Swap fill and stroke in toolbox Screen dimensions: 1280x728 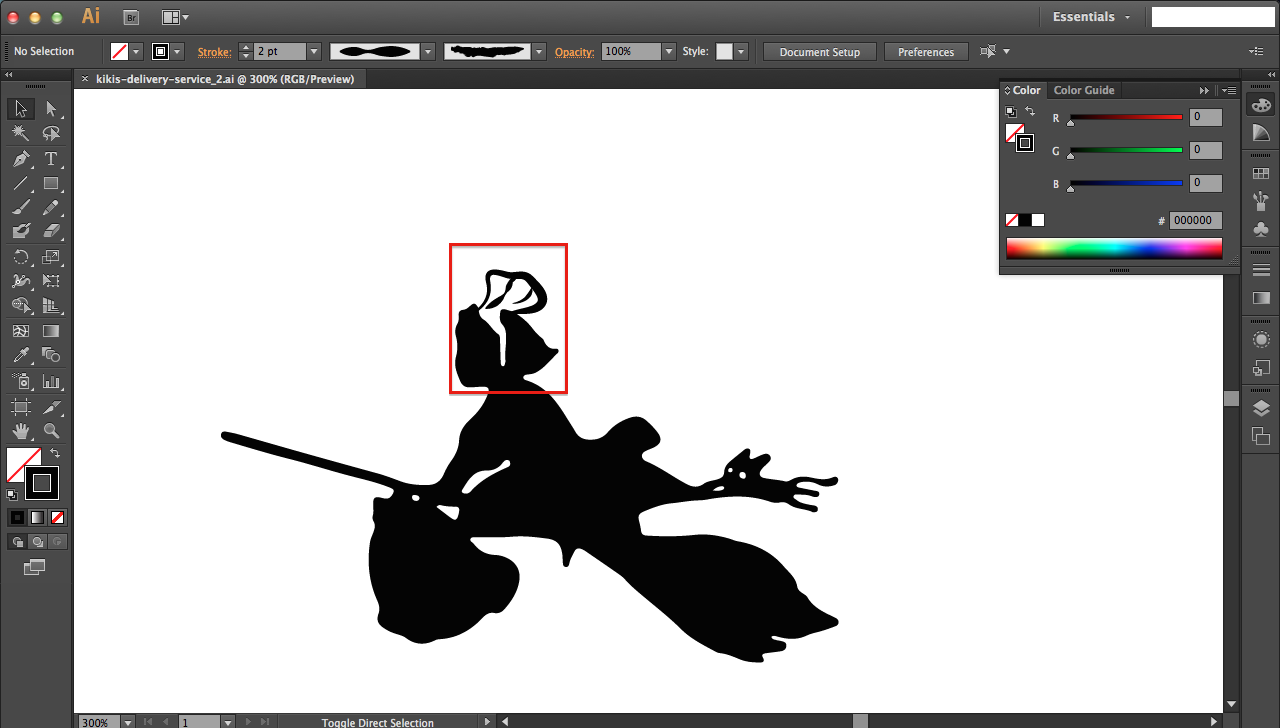56,454
